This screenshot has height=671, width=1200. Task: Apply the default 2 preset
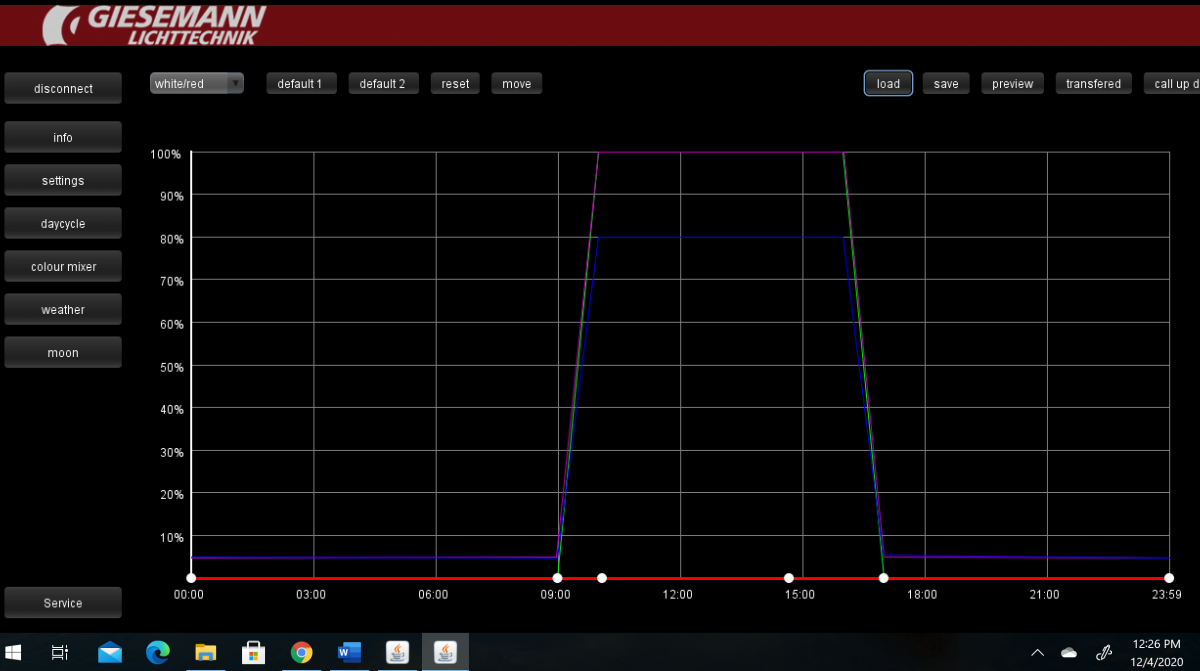point(383,84)
